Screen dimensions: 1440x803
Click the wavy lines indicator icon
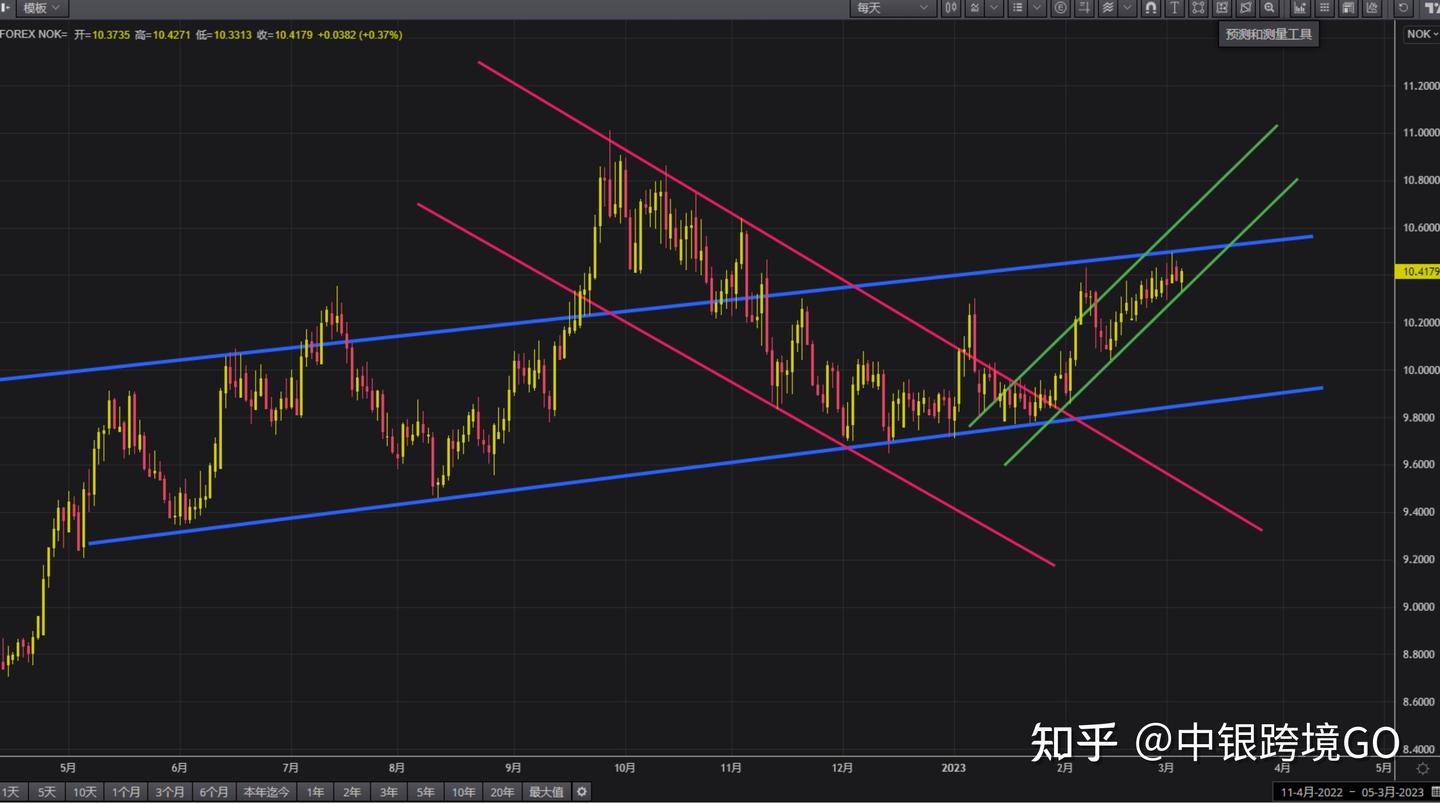pyautogui.click(x=1108, y=8)
